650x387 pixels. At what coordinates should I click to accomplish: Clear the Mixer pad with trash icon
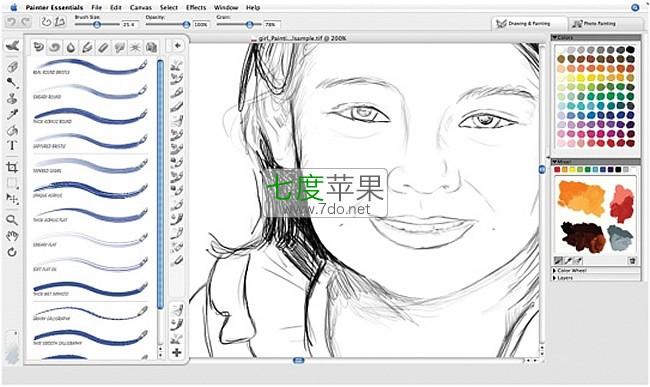click(x=632, y=261)
